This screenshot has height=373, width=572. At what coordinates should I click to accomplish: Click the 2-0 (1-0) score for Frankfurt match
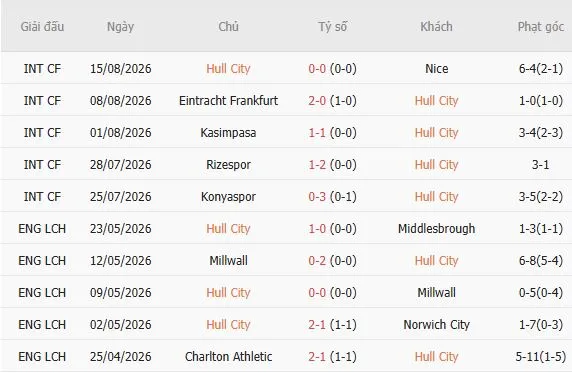332,100
